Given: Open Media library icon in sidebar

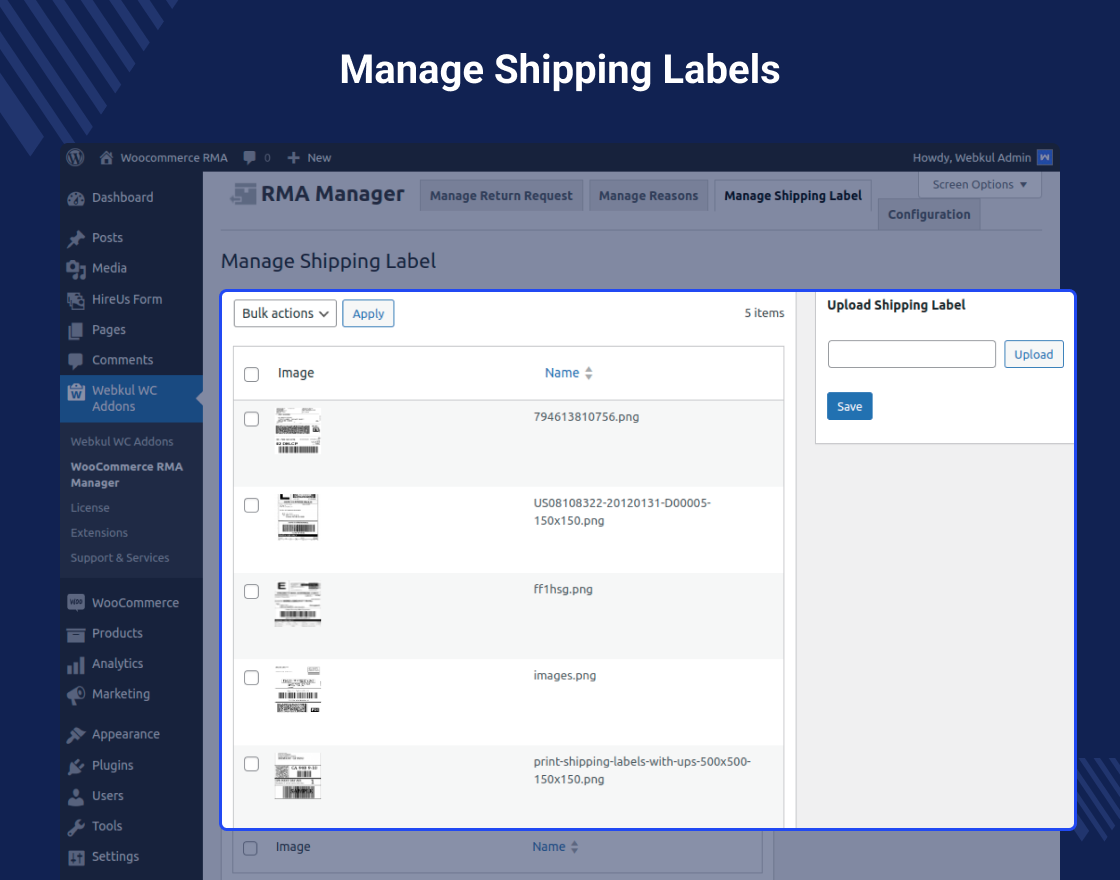Looking at the screenshot, I should click(x=76, y=268).
